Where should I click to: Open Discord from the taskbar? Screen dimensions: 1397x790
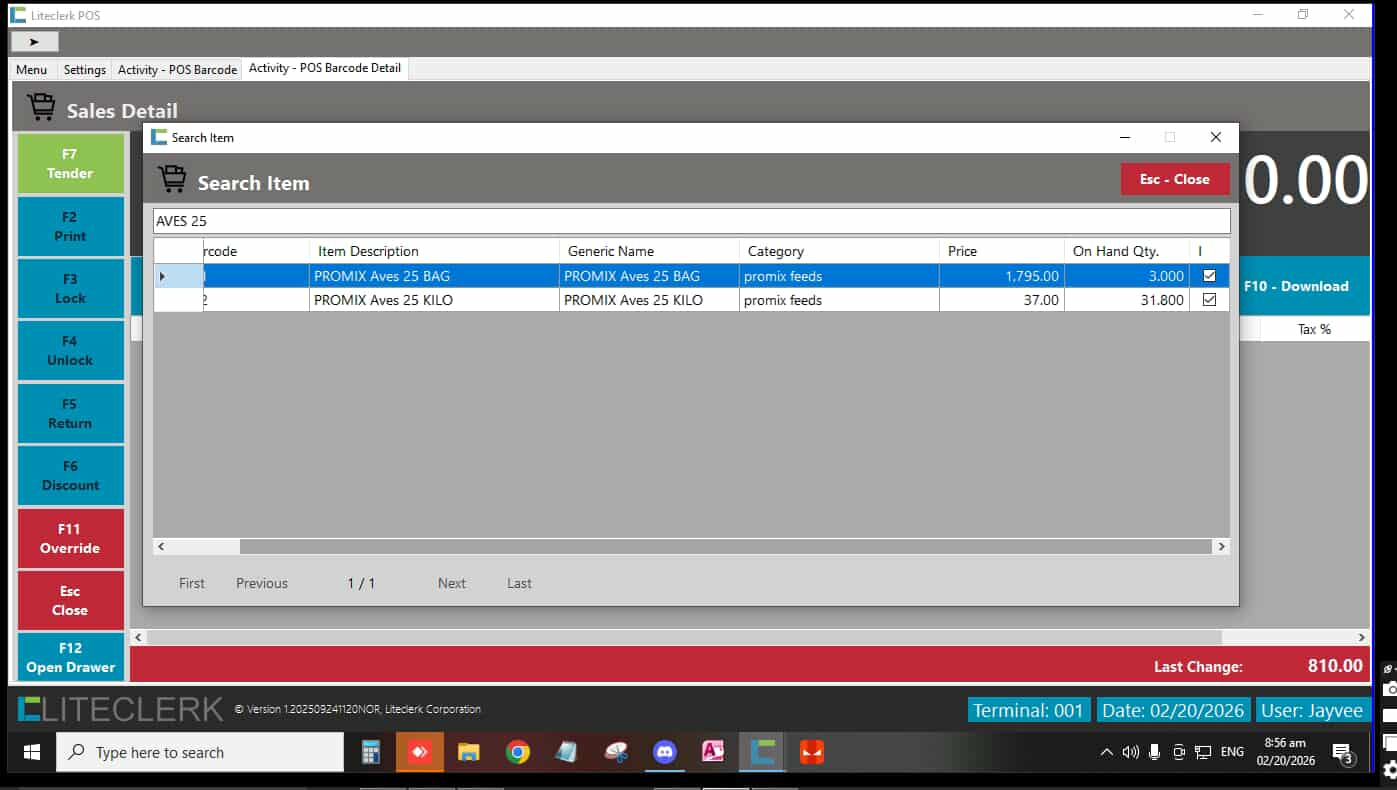[x=665, y=752]
